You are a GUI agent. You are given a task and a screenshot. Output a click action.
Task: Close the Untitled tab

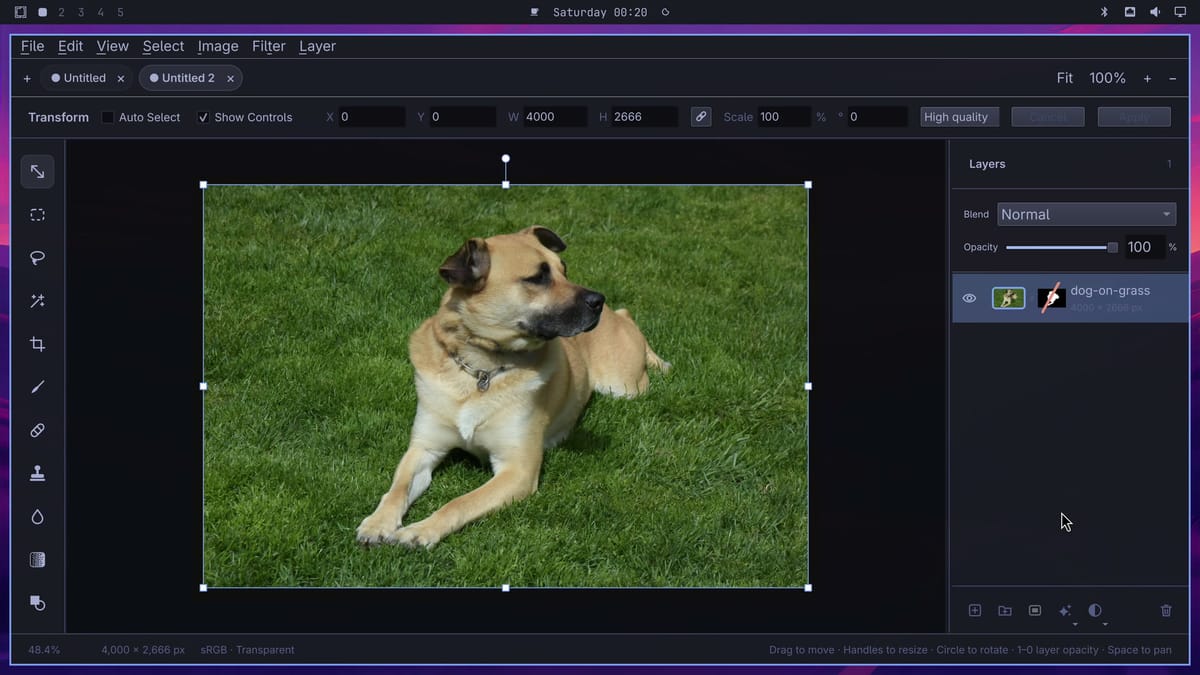point(121,78)
